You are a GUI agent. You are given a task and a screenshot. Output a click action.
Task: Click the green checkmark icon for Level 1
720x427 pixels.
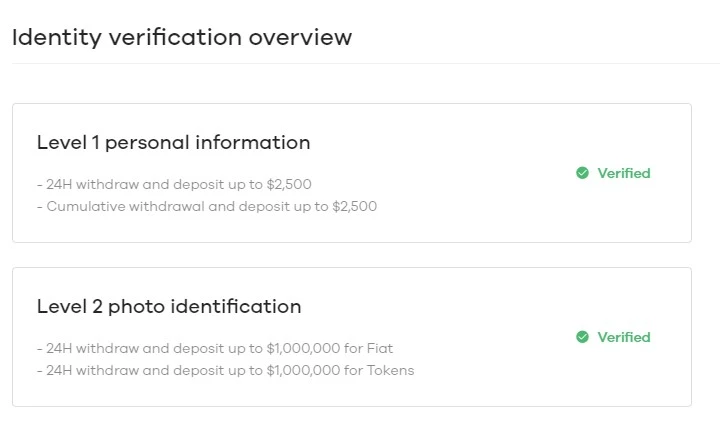tap(582, 173)
